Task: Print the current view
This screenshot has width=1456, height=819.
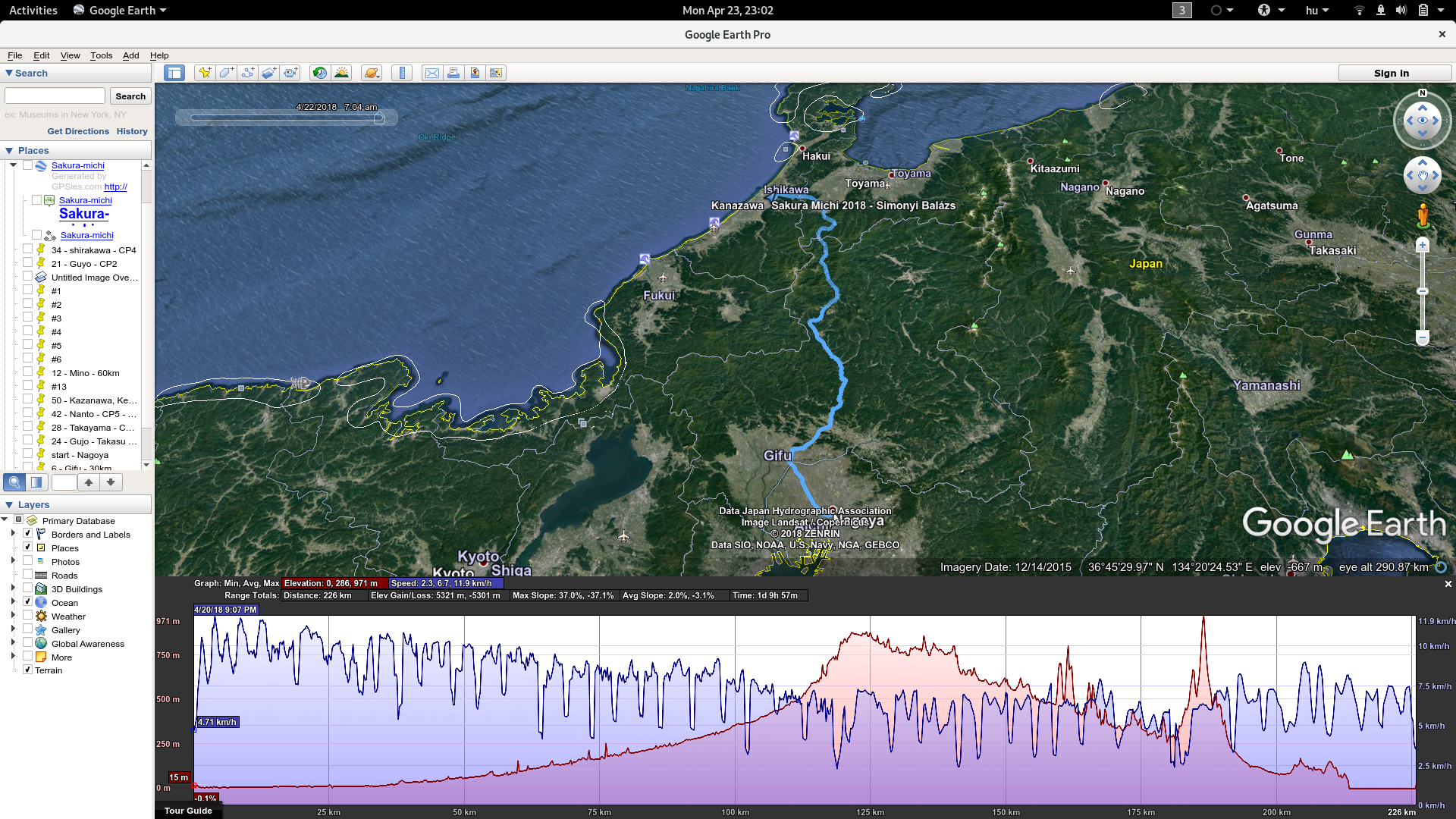Action: [453, 73]
